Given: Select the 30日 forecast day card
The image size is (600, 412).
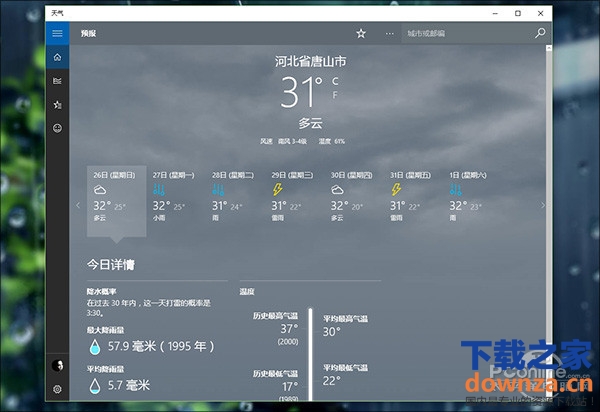Looking at the screenshot, I should click(354, 201).
